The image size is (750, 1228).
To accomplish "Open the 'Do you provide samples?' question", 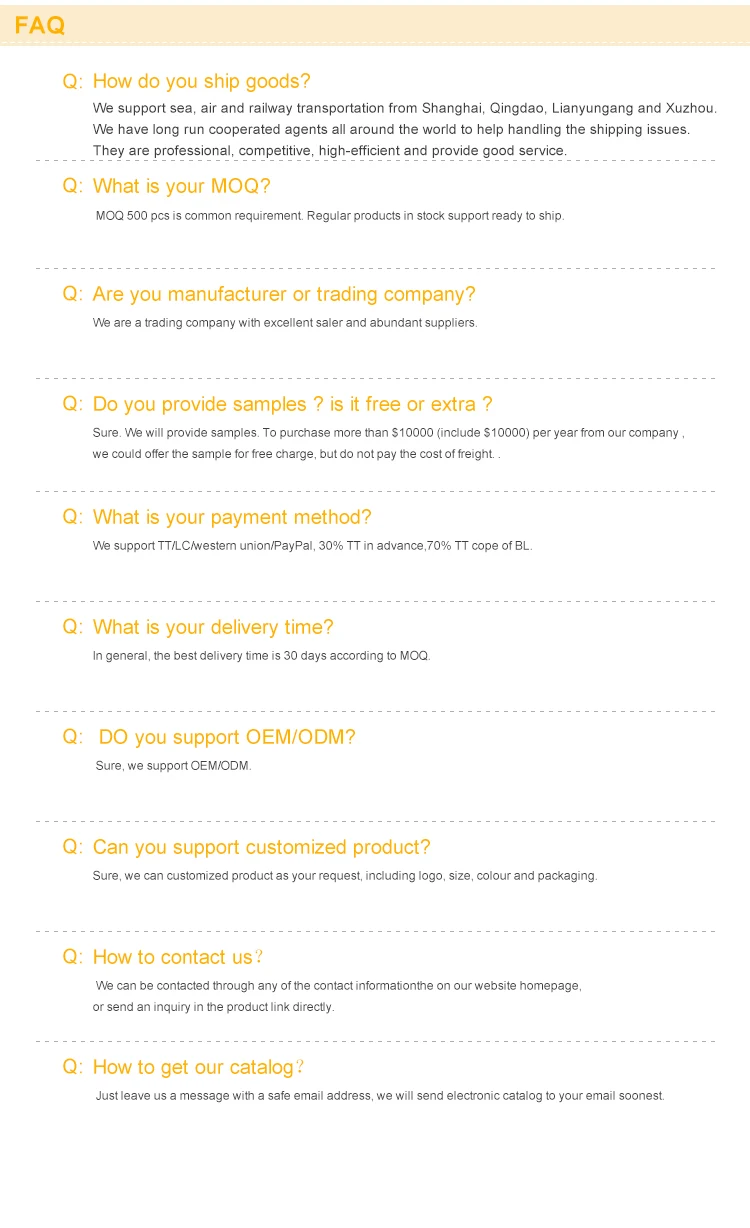I will point(292,405).
